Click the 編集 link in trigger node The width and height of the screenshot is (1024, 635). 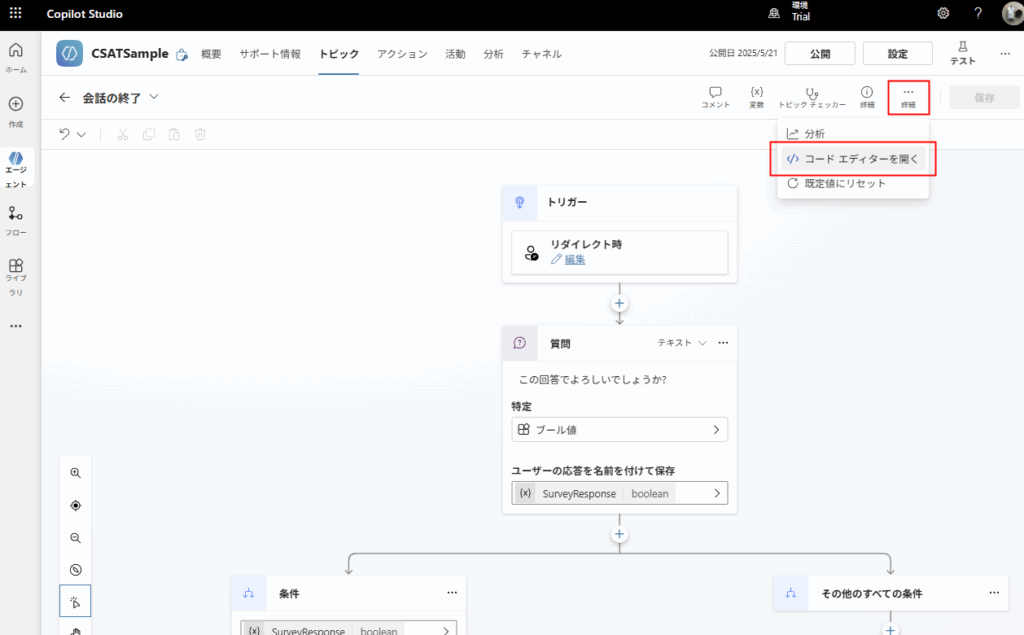click(575, 259)
